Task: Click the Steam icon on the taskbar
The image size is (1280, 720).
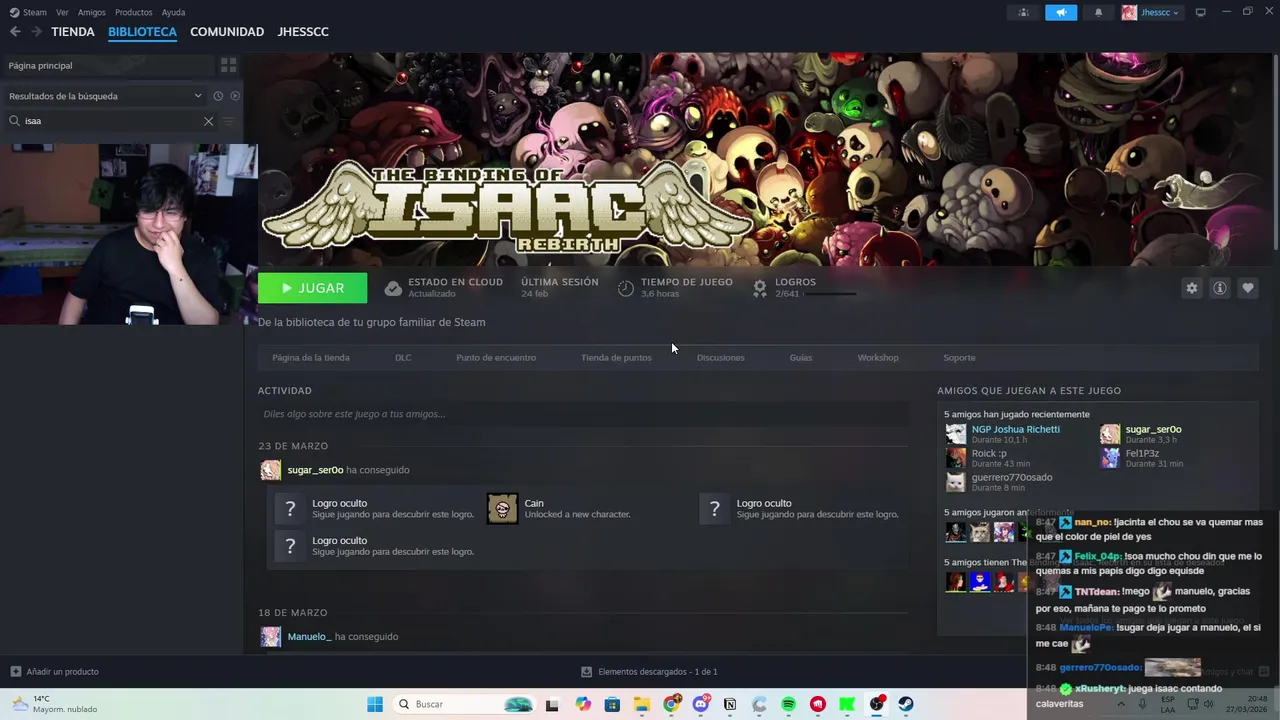Action: point(906,704)
